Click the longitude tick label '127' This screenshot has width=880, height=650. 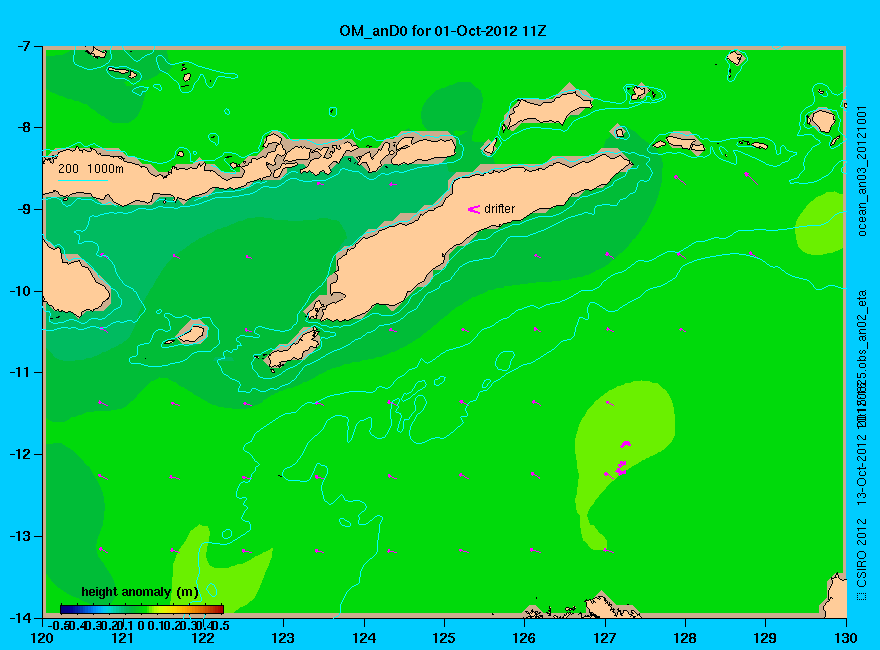pos(605,638)
